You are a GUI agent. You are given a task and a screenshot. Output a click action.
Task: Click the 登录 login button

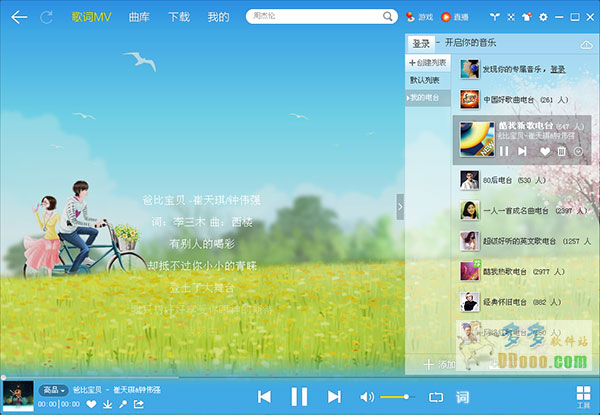[x=421, y=44]
